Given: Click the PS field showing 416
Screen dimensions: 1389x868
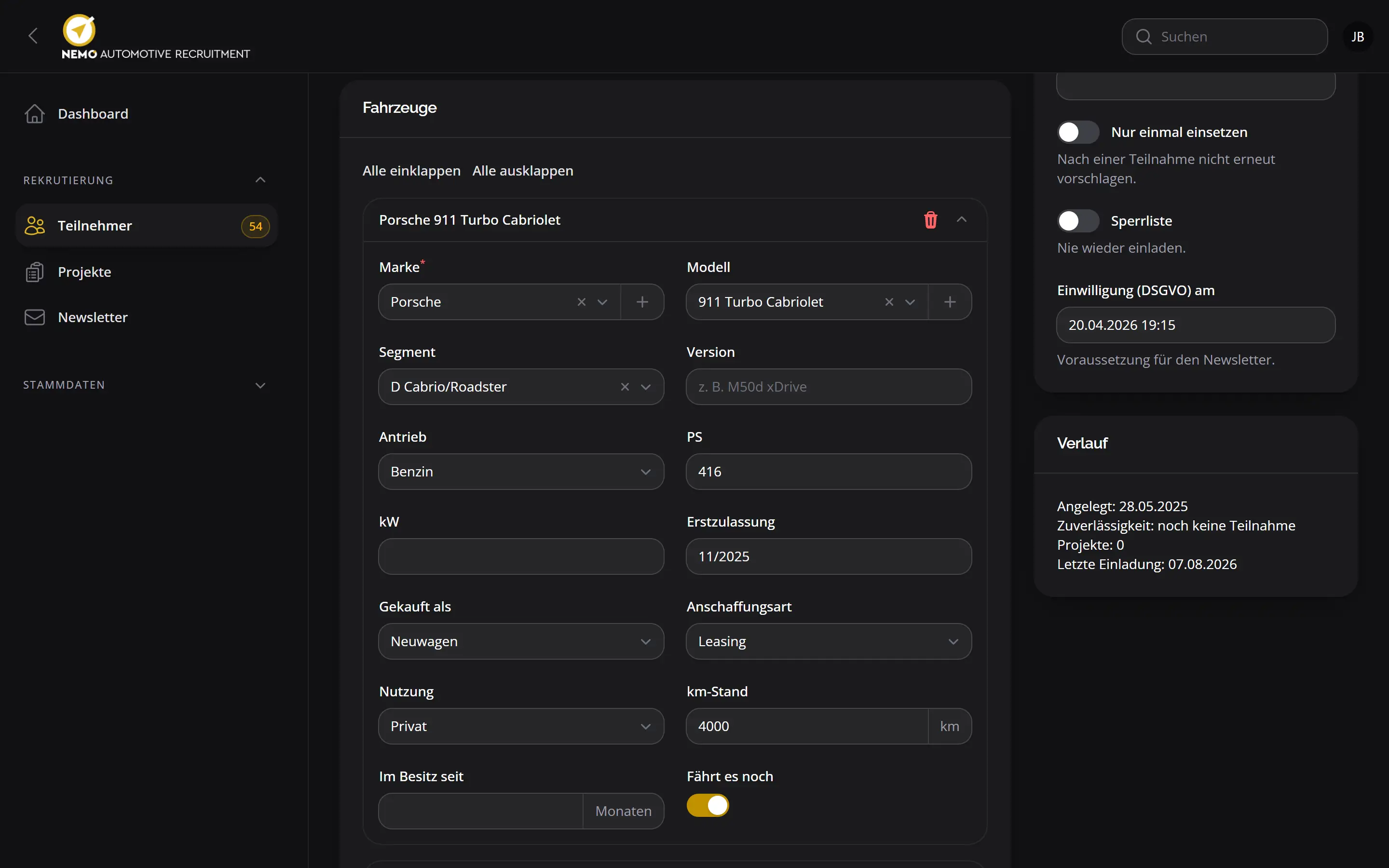Looking at the screenshot, I should point(829,472).
